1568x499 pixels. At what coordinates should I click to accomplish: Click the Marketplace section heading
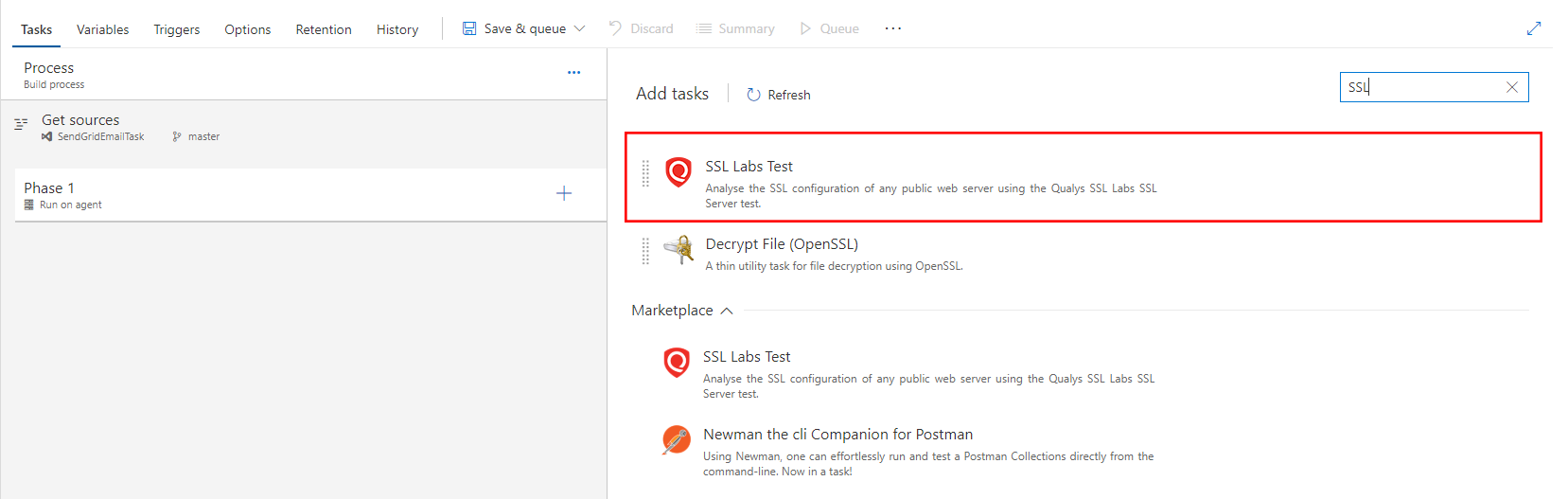click(x=672, y=311)
